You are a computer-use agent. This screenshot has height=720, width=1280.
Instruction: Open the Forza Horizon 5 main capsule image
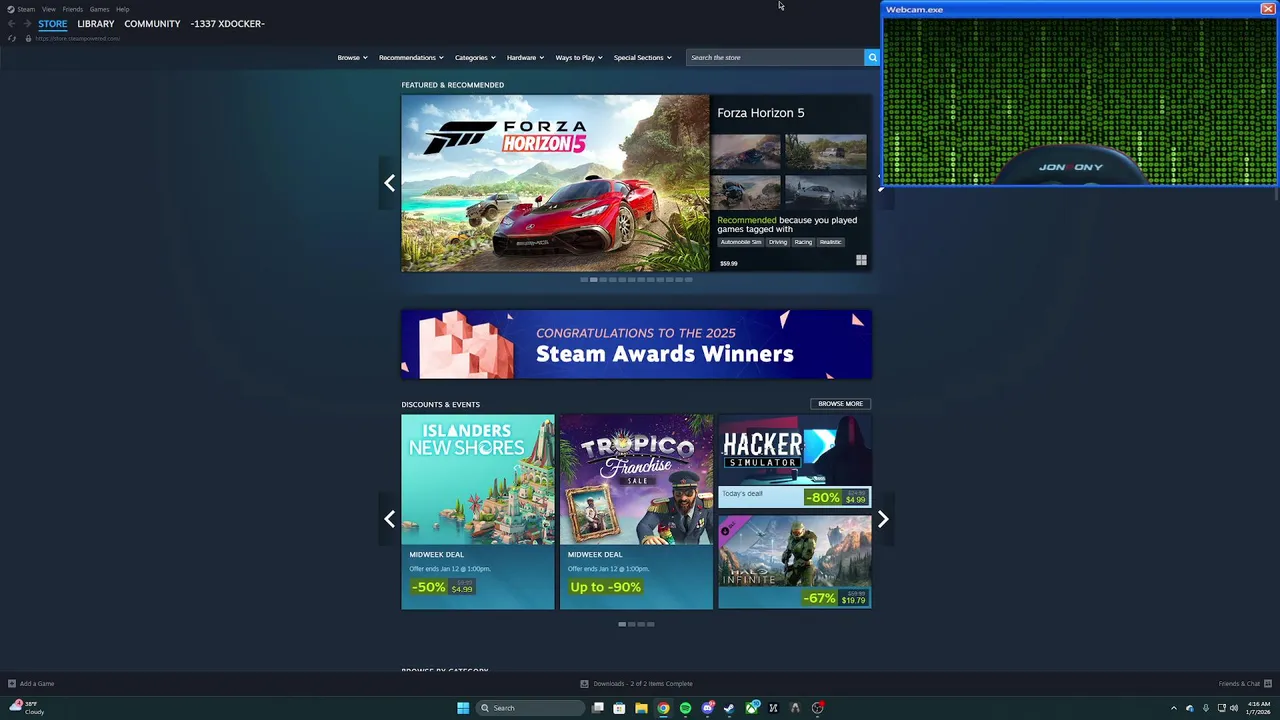(555, 183)
